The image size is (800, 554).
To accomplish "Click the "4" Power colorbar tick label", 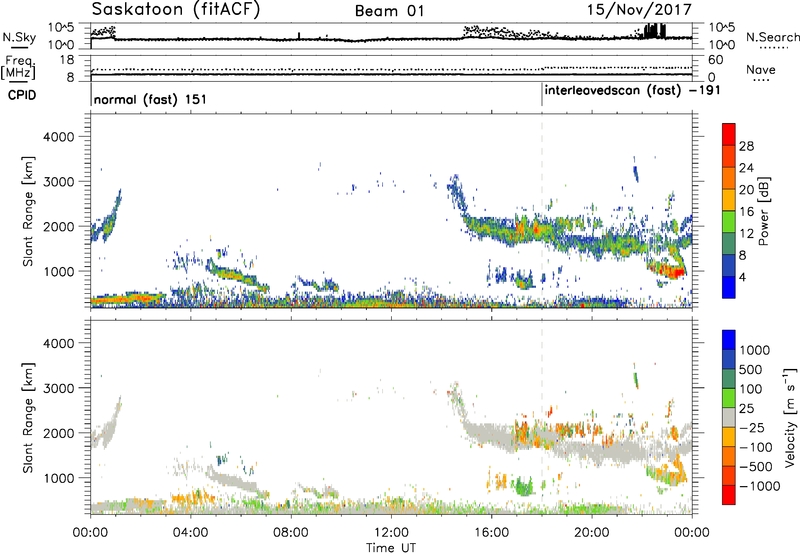I will click(743, 277).
